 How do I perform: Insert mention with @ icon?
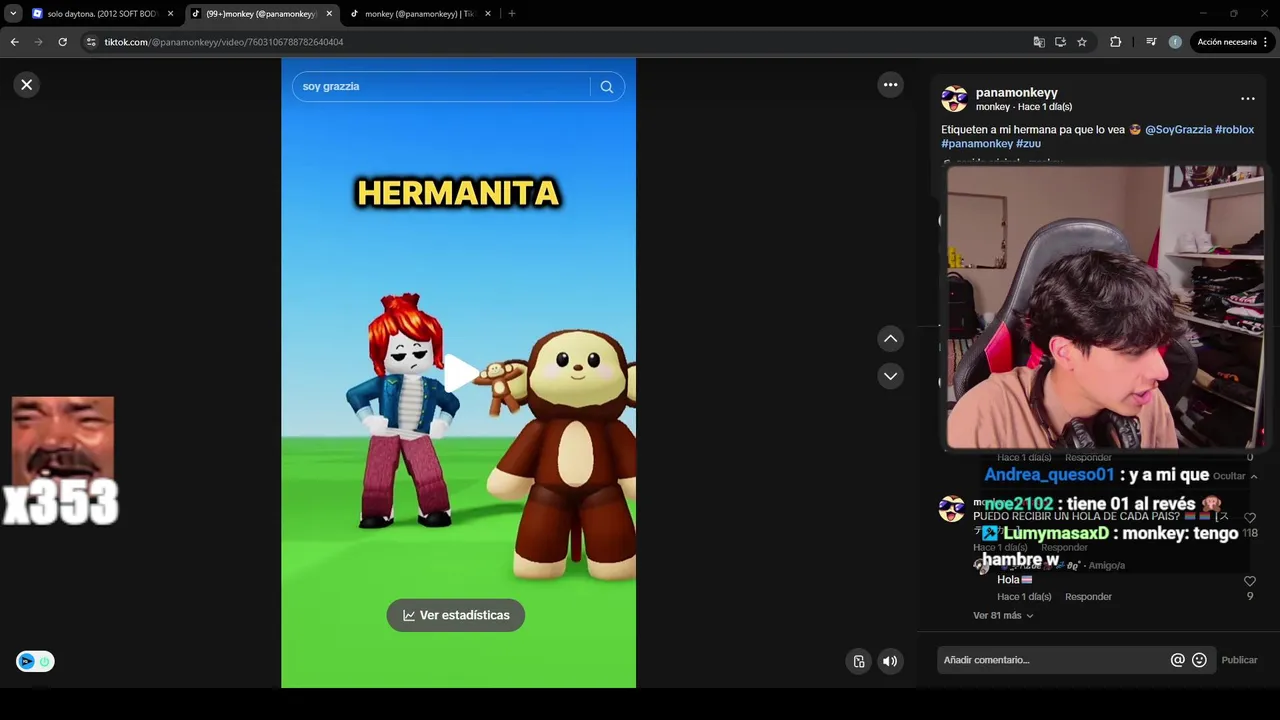1177,660
